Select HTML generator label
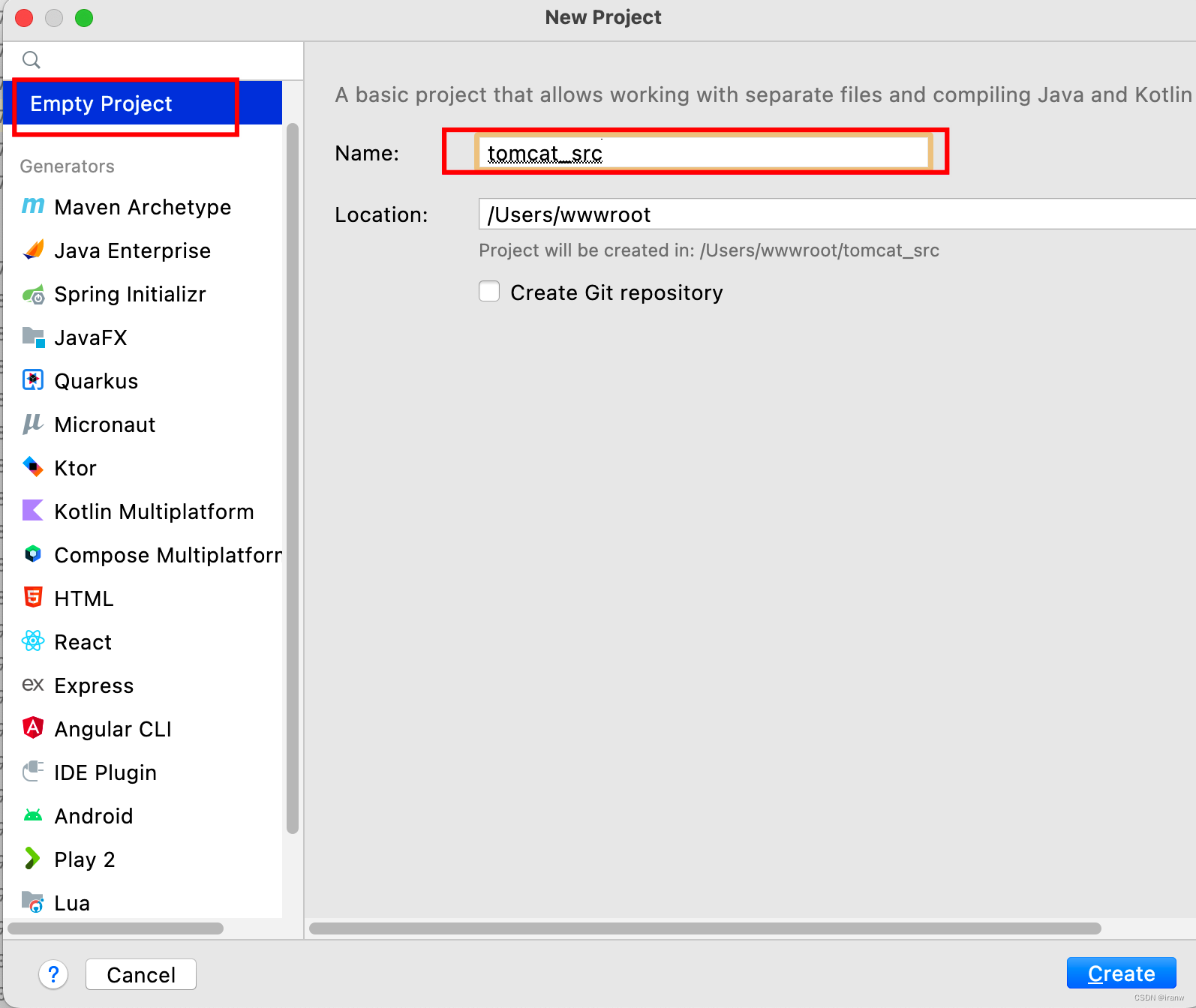The width and height of the screenshot is (1196, 1008). pos(84,598)
